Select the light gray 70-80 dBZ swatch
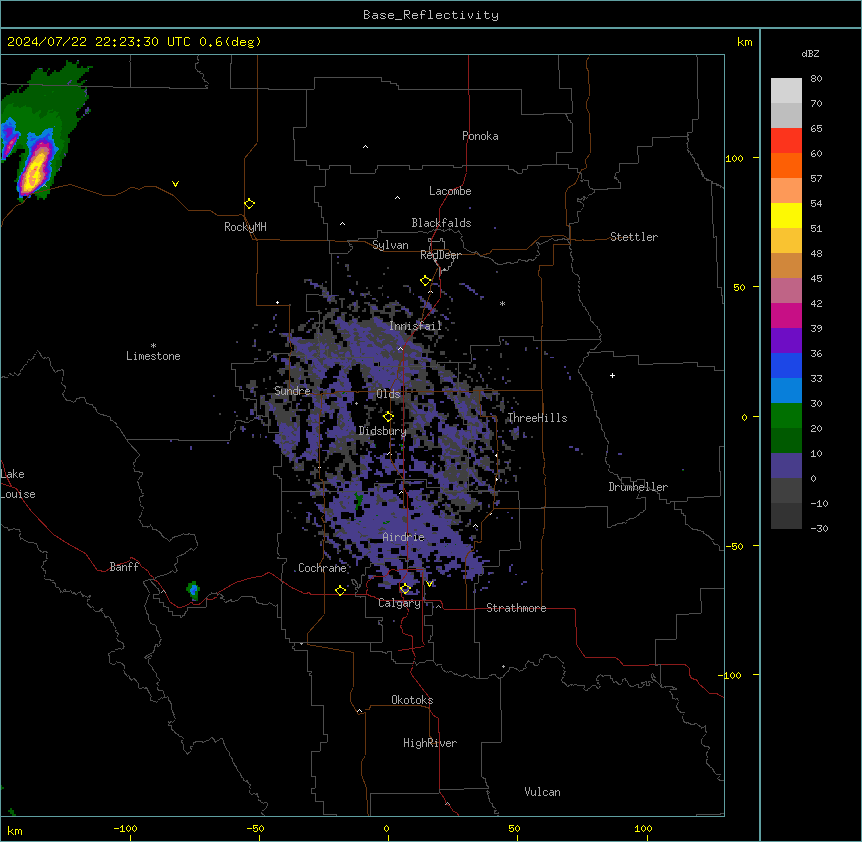 pyautogui.click(x=786, y=91)
